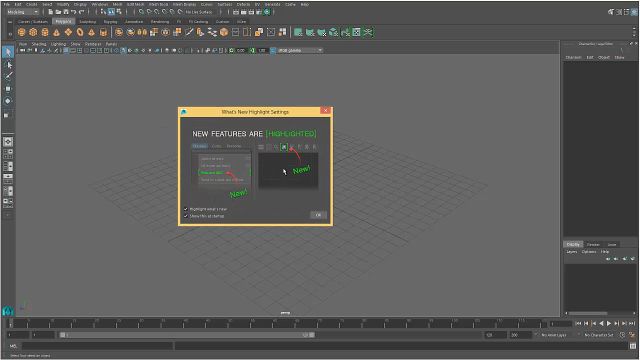Create a polygon cone from the shelf
This screenshot has height=360, width=640.
[56, 32]
